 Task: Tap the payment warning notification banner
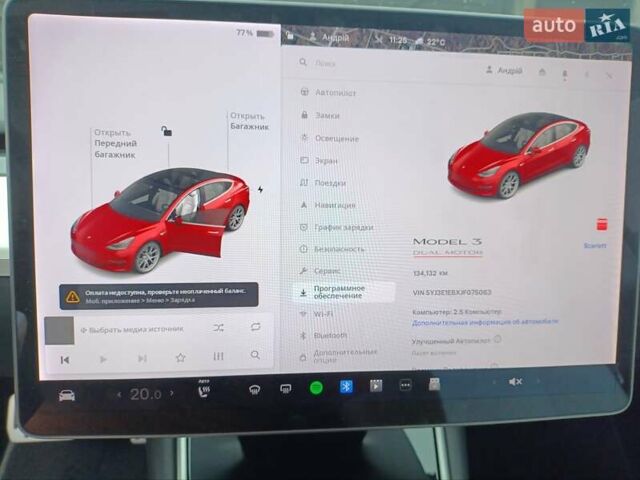pyautogui.click(x=159, y=296)
